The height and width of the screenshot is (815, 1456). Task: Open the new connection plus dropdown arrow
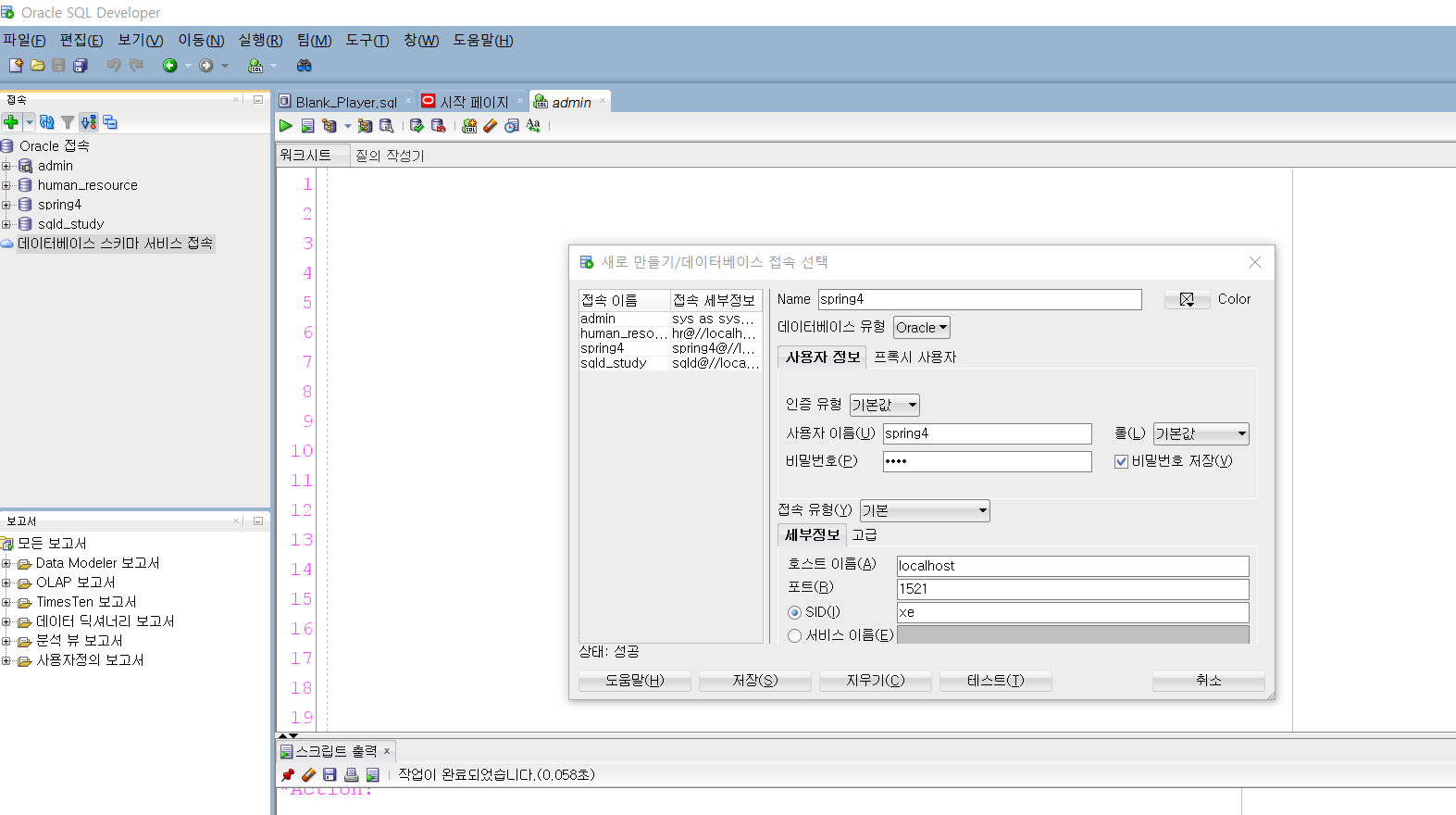coord(30,122)
